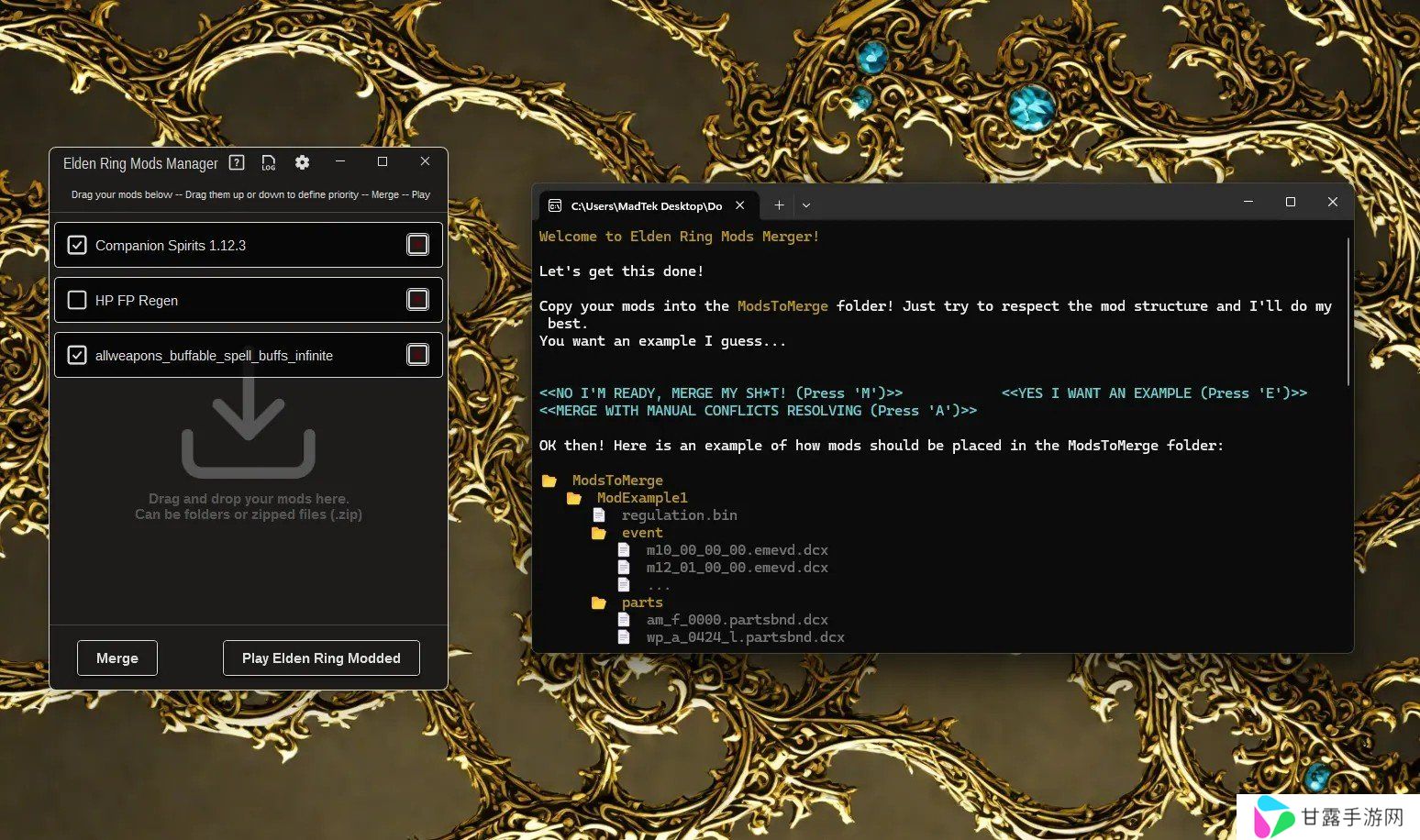Close the Elden Ring Mods Manager window
This screenshot has height=840, width=1420.
425,161
